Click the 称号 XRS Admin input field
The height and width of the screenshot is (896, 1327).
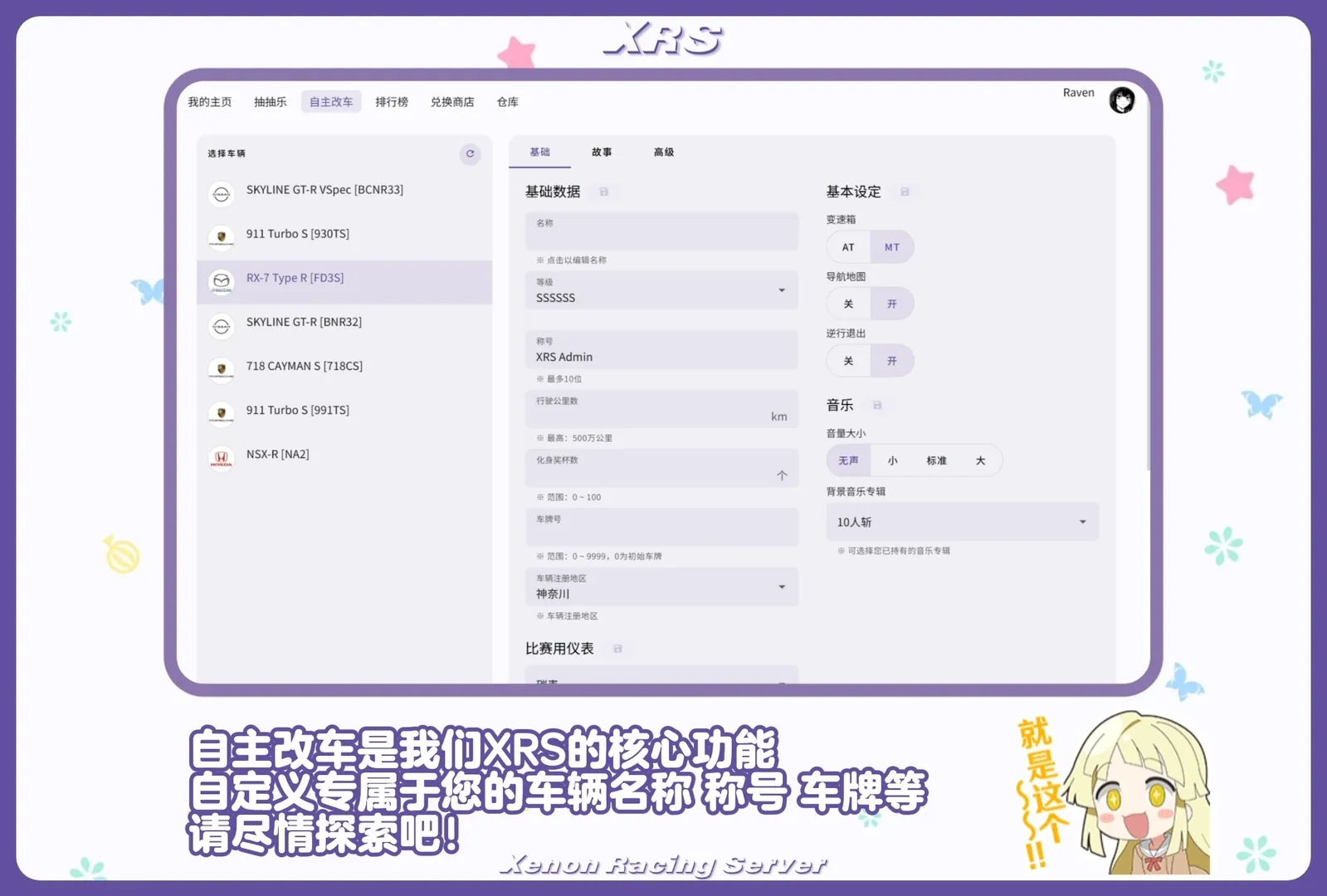point(661,351)
